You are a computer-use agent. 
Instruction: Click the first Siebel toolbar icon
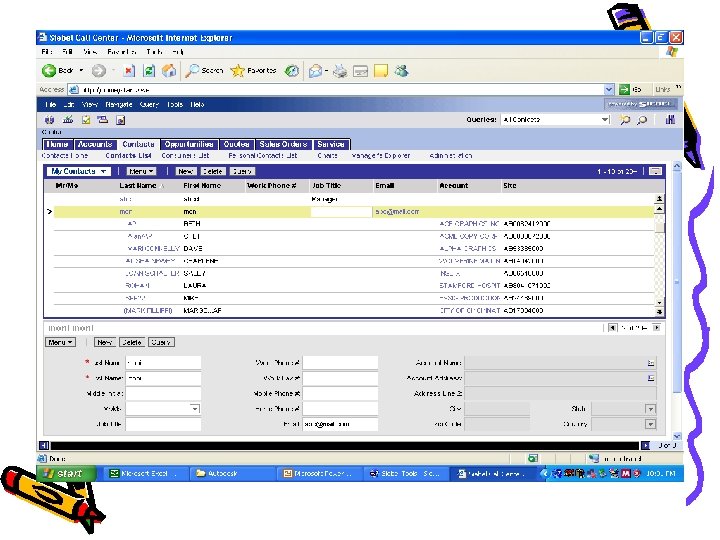(x=49, y=120)
